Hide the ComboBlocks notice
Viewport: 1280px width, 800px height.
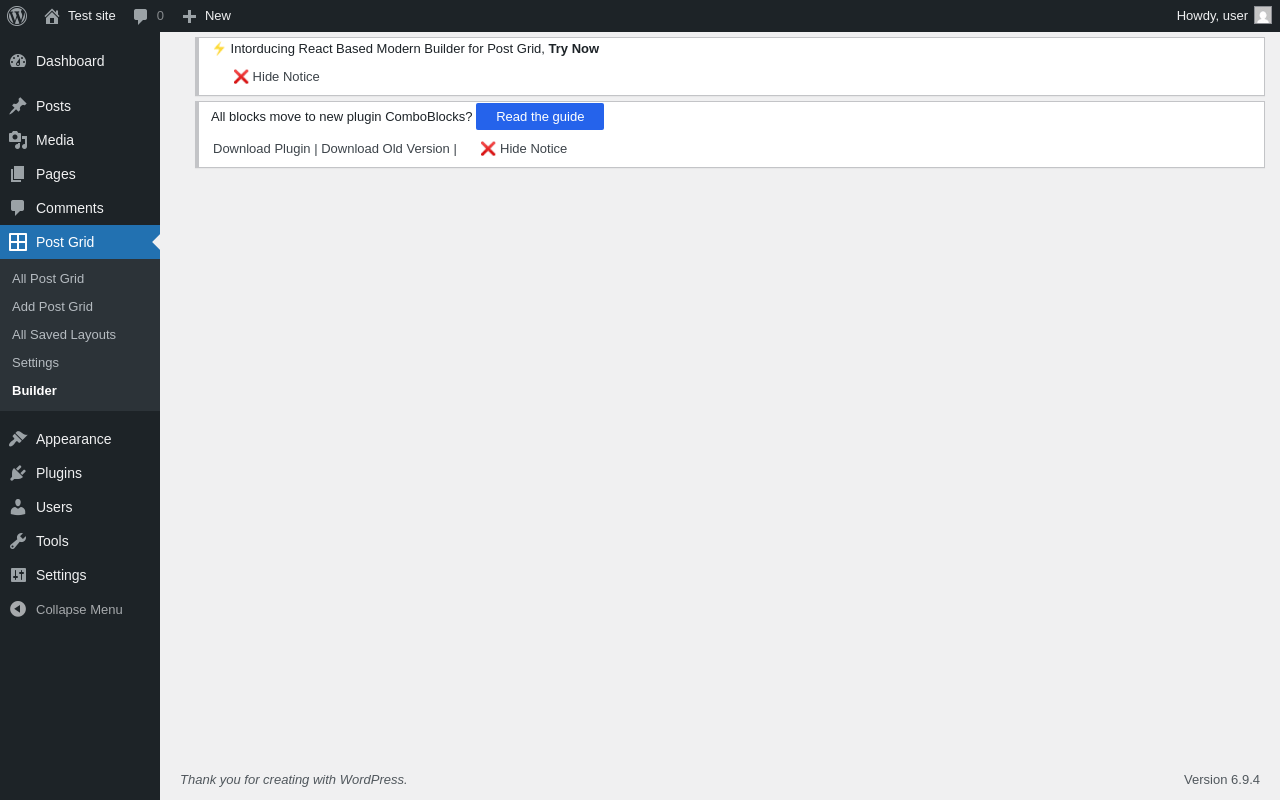point(523,149)
